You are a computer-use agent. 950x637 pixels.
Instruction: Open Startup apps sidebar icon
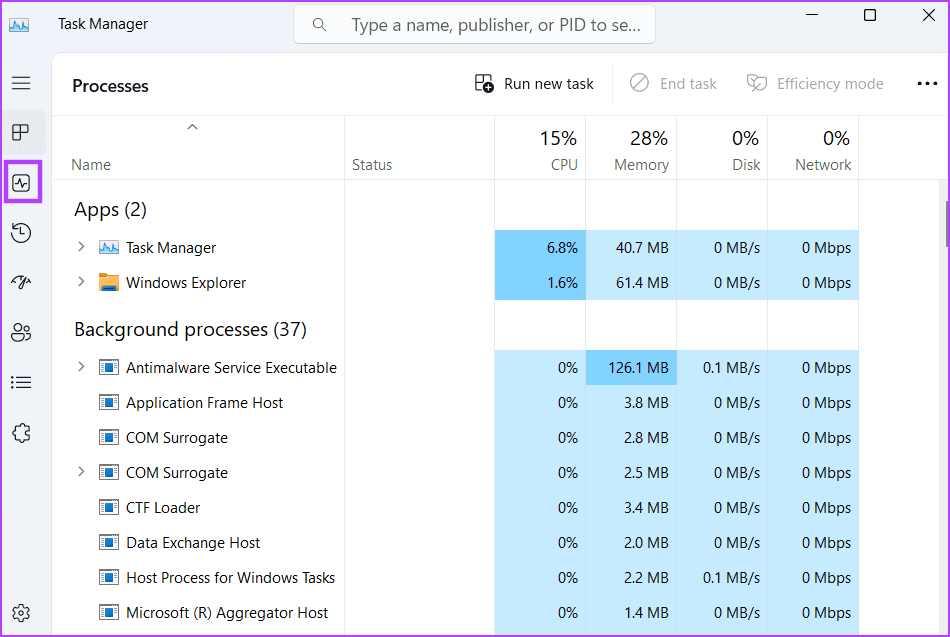click(x=21, y=282)
